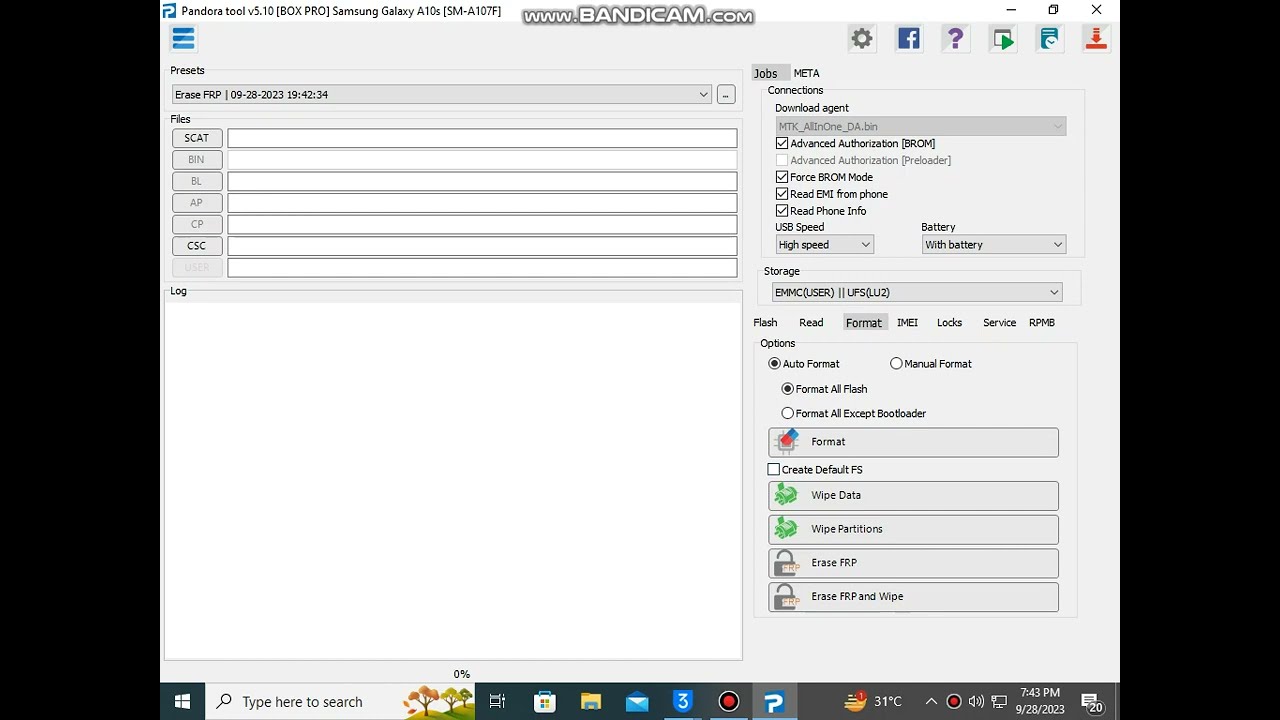This screenshot has height=720, width=1280.
Task: Launch Microsoft Store from taskbar
Action: tap(545, 702)
